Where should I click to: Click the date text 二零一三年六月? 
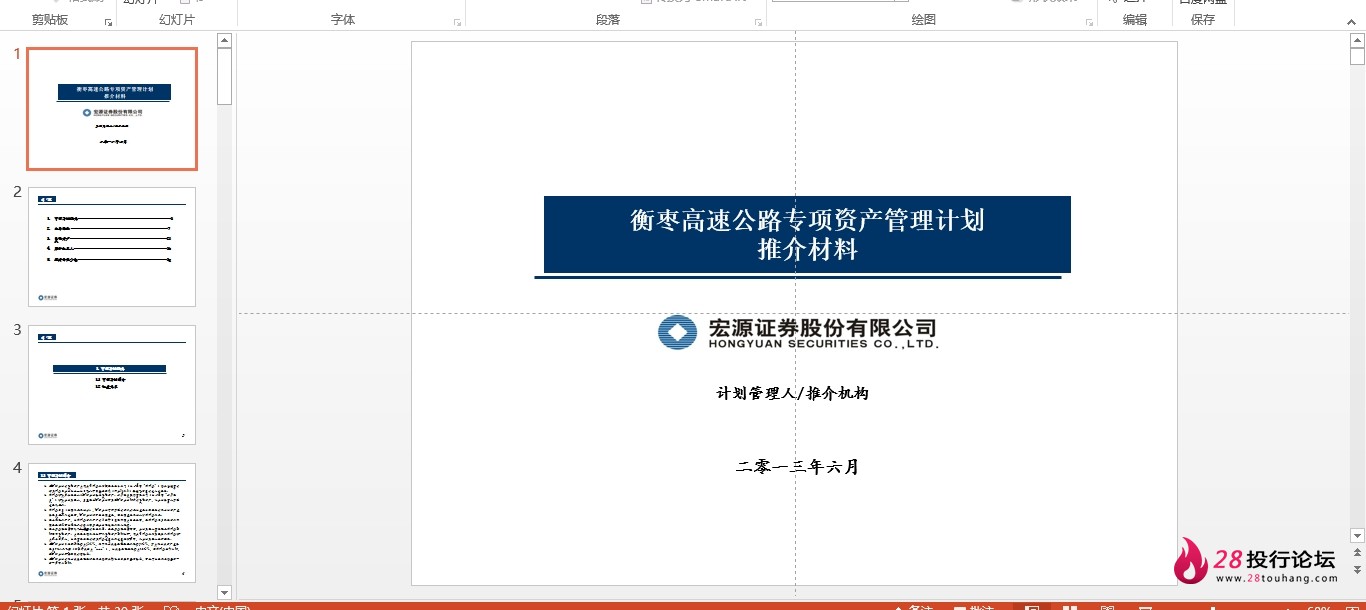tap(797, 466)
